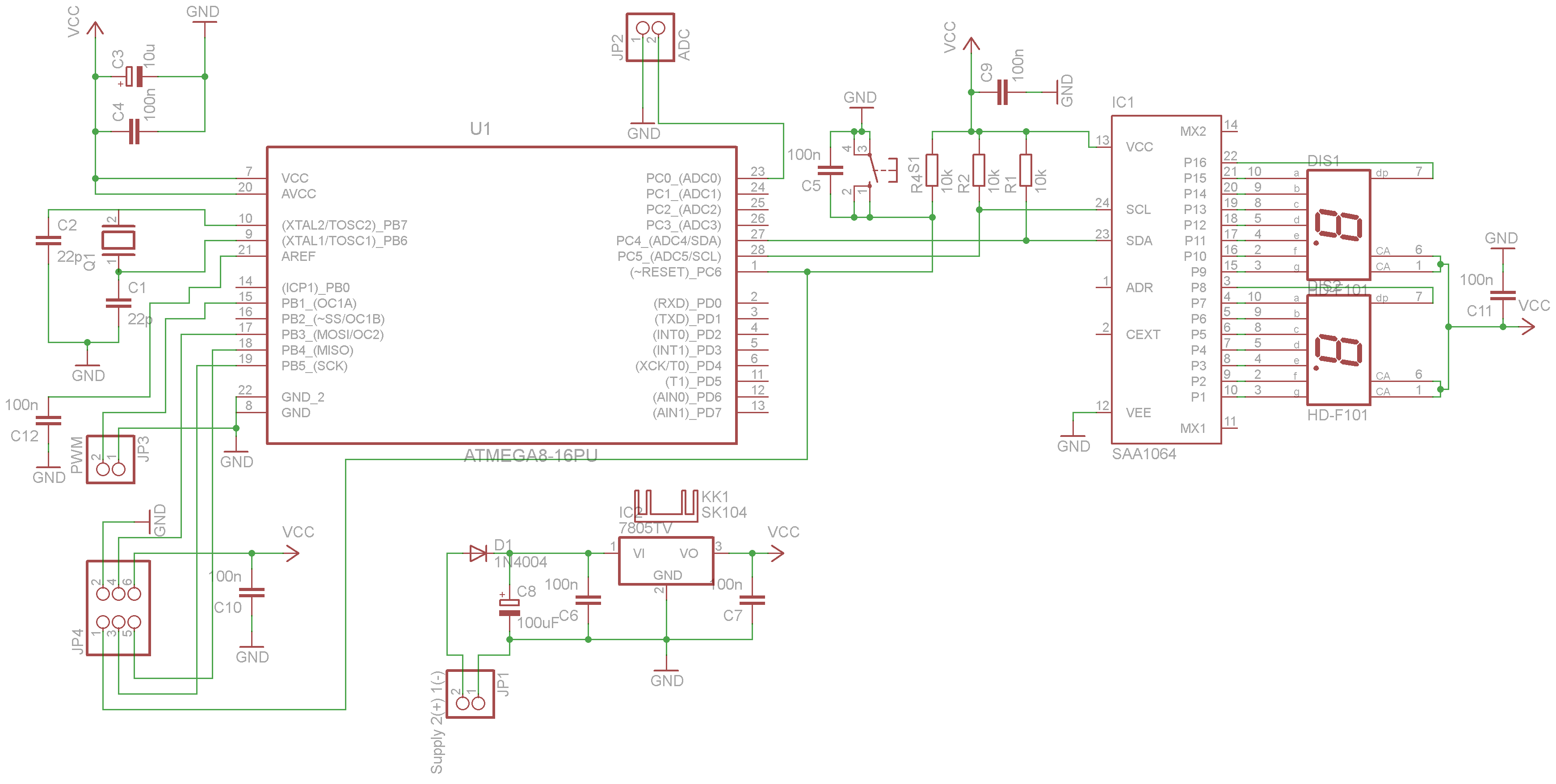
Task: Select the SK104 heatsink label
Action: coord(723,513)
